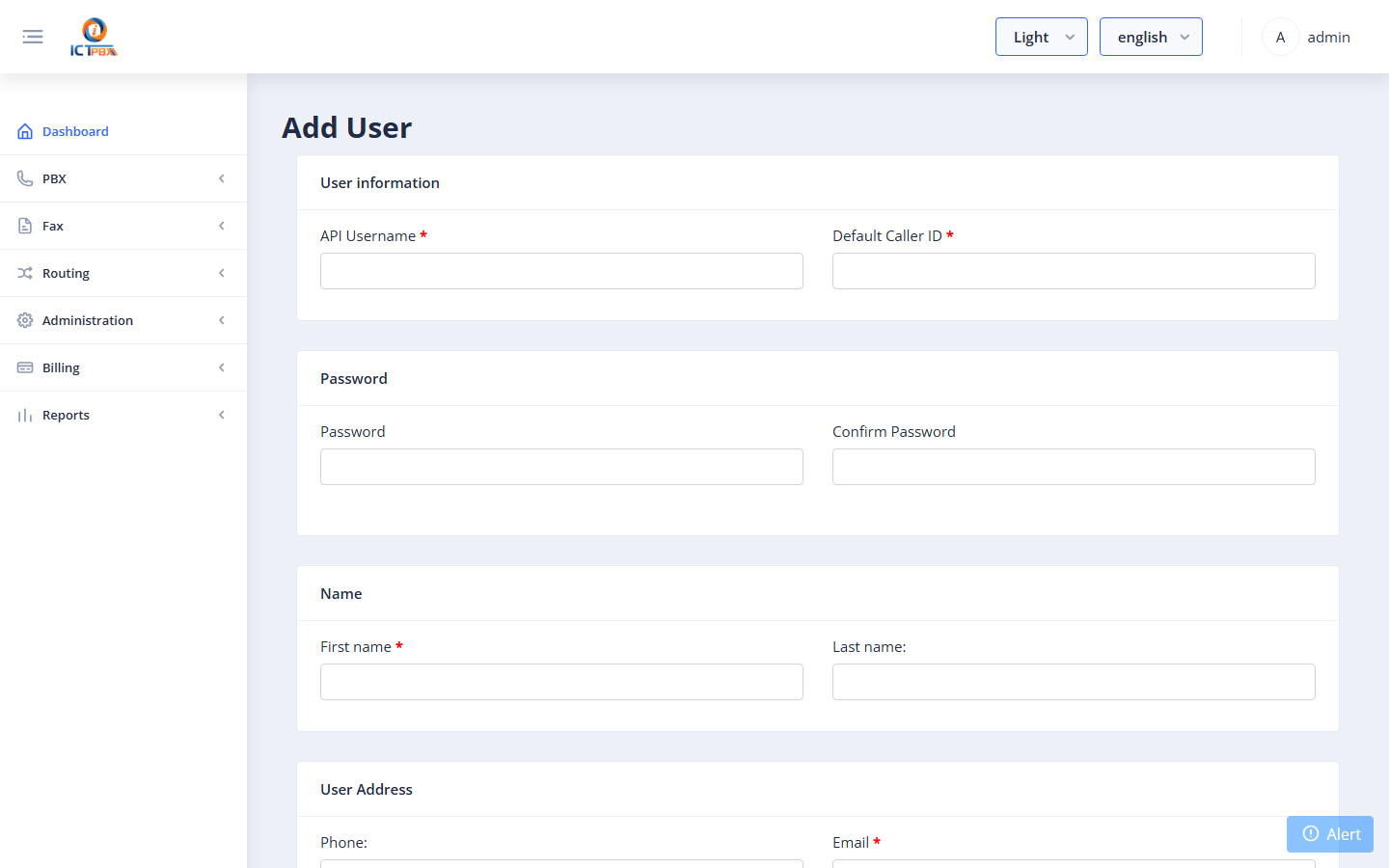Focus the Confirm Password field
The height and width of the screenshot is (868, 1389).
click(x=1074, y=467)
